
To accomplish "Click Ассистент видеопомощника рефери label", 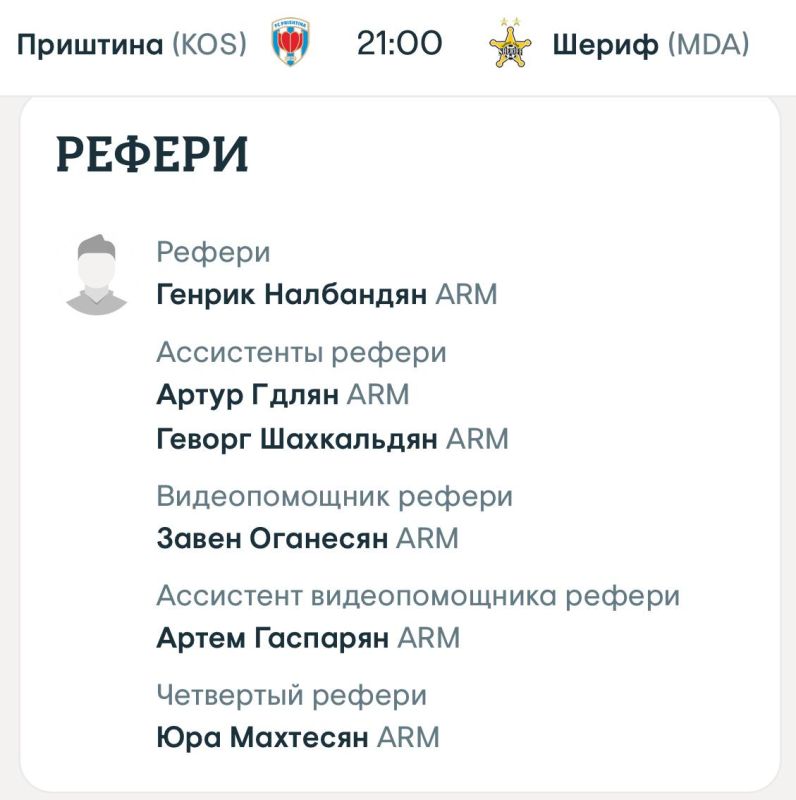I will pyautogui.click(x=418, y=596).
